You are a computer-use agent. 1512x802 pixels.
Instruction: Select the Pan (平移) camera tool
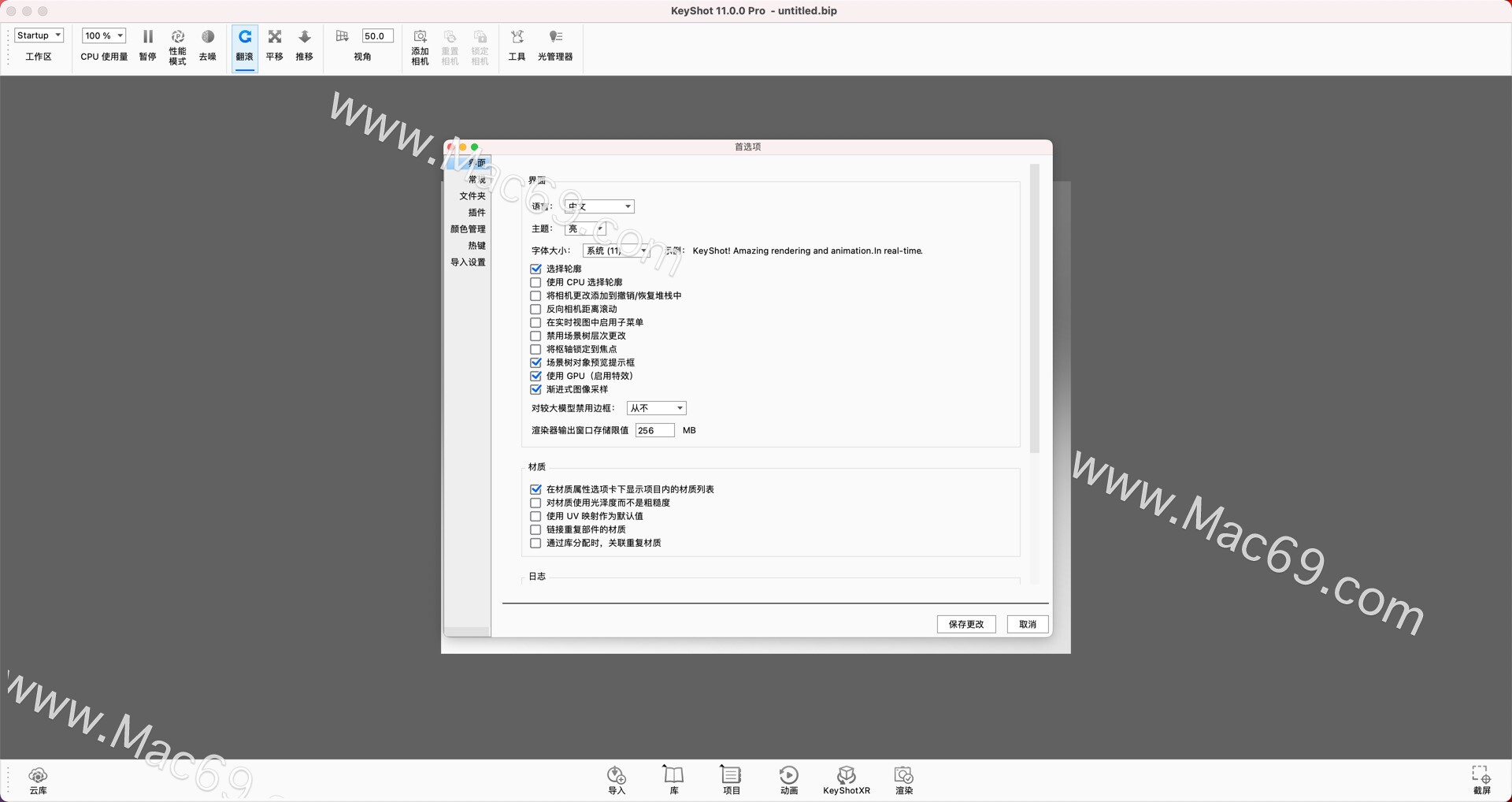pyautogui.click(x=275, y=37)
